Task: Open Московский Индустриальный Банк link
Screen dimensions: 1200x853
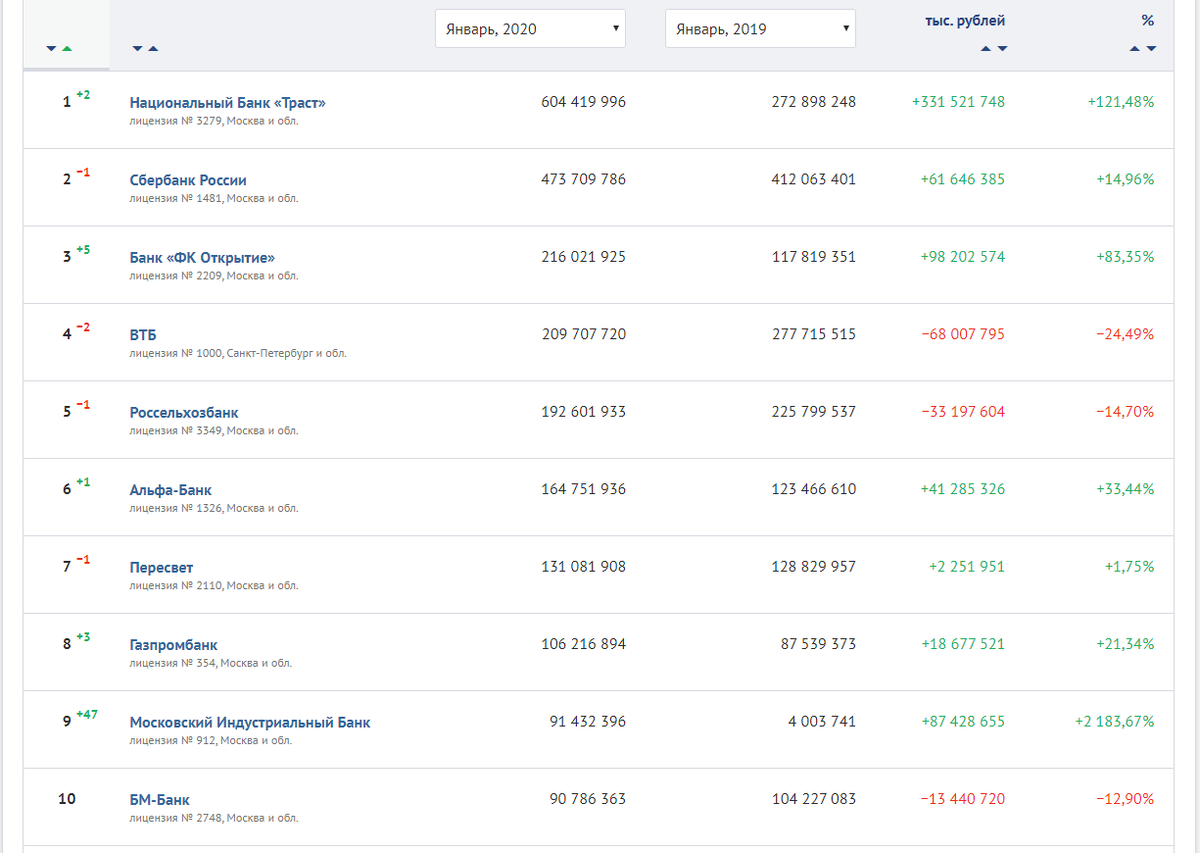Action: pyautogui.click(x=250, y=722)
